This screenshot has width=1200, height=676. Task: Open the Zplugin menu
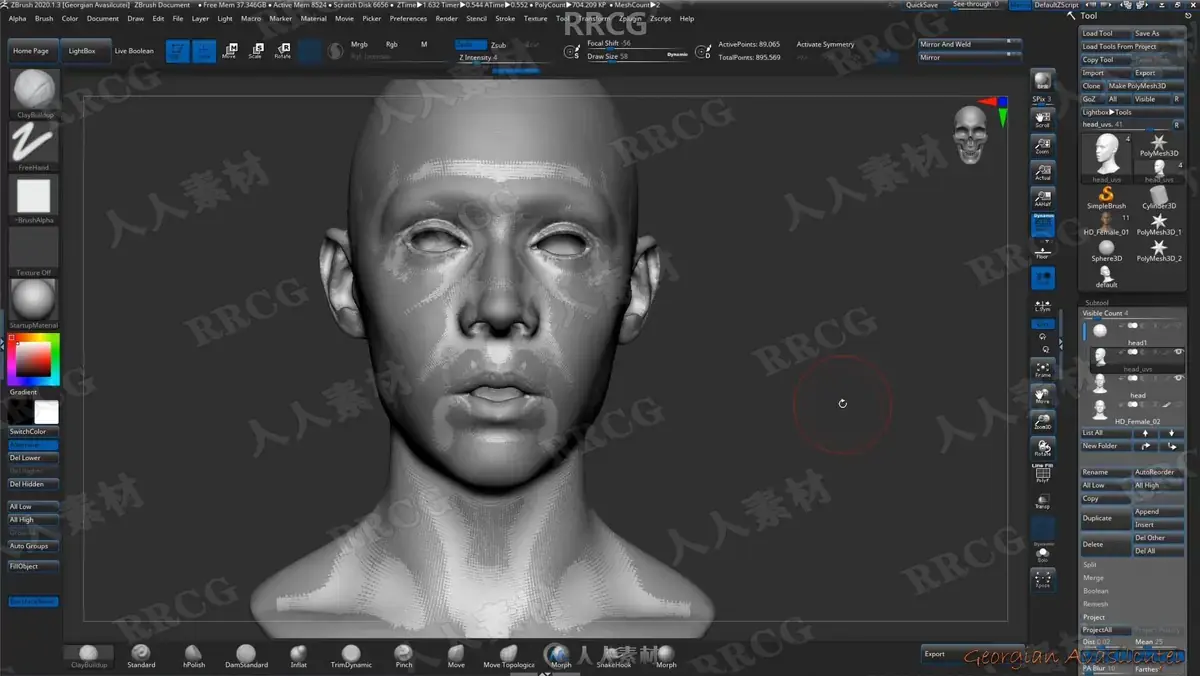[x=630, y=18]
